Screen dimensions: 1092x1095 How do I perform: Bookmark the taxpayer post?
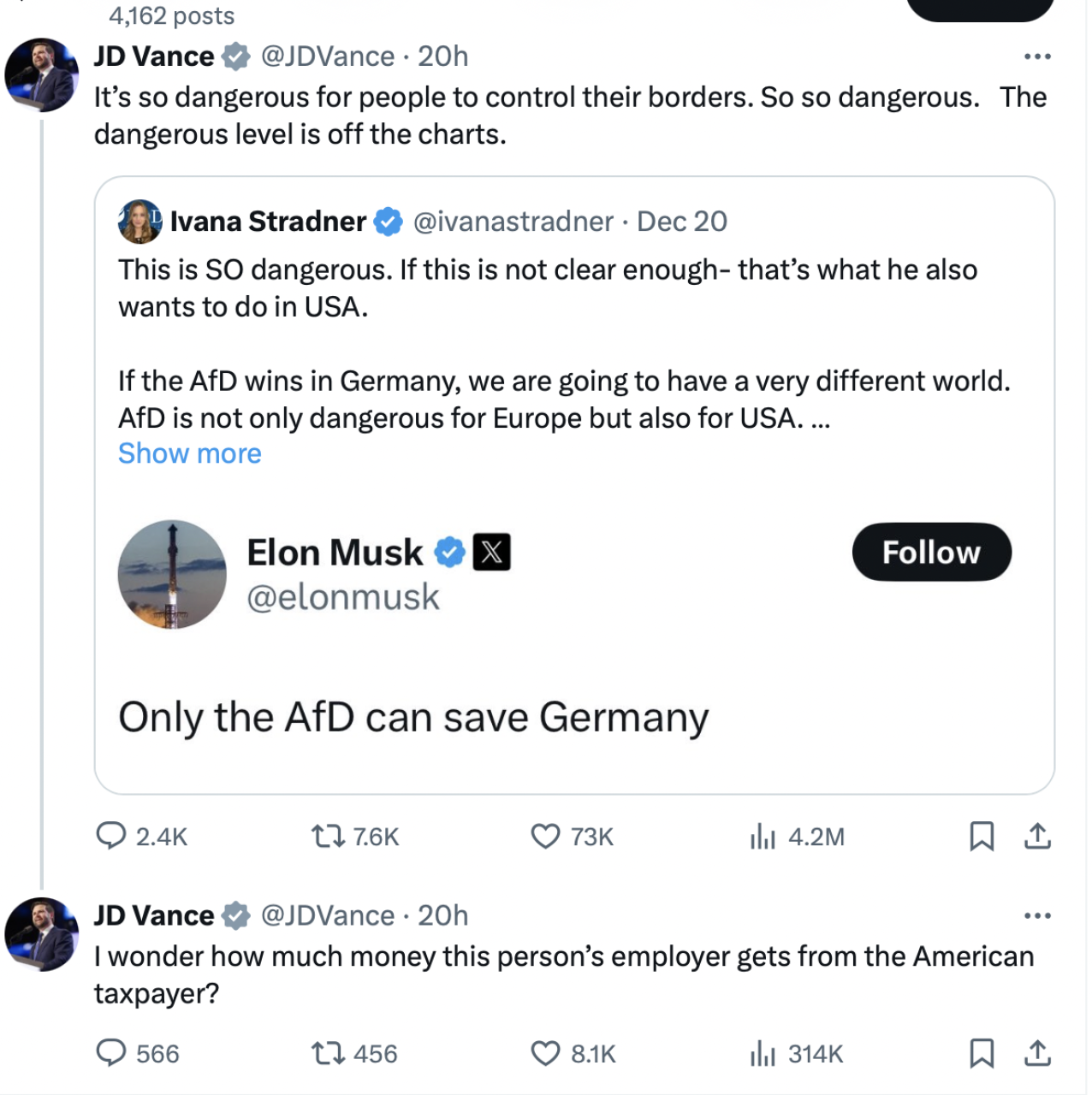click(982, 1053)
